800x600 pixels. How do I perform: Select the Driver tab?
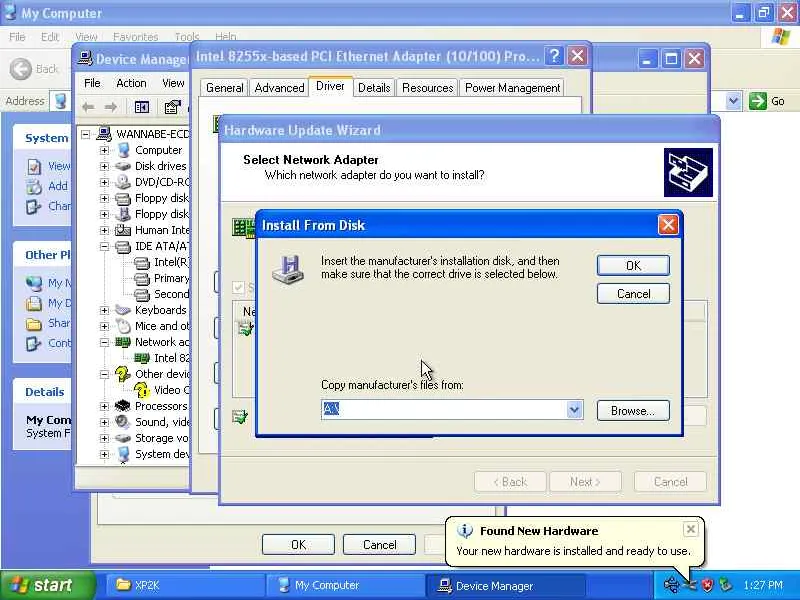tap(330, 86)
